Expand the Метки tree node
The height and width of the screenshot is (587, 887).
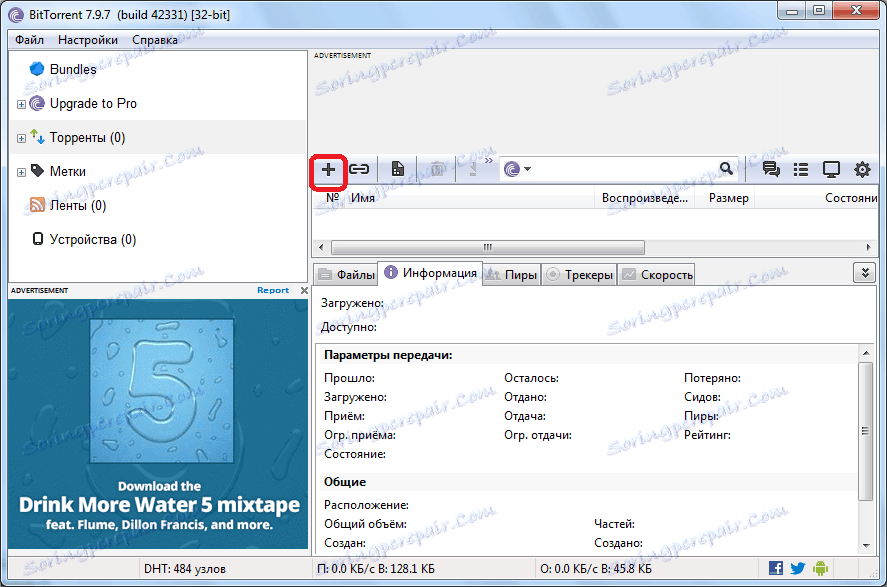pyautogui.click(x=21, y=172)
